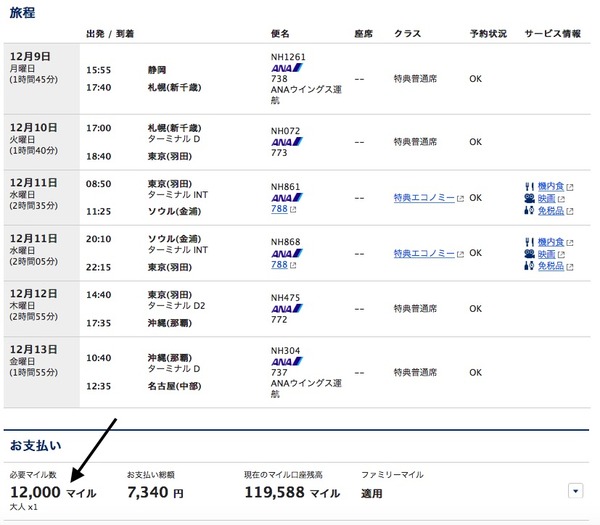The width and height of the screenshot is (600, 525).
Task: Click the 出発 / 到着 column header
Action: pos(110,34)
